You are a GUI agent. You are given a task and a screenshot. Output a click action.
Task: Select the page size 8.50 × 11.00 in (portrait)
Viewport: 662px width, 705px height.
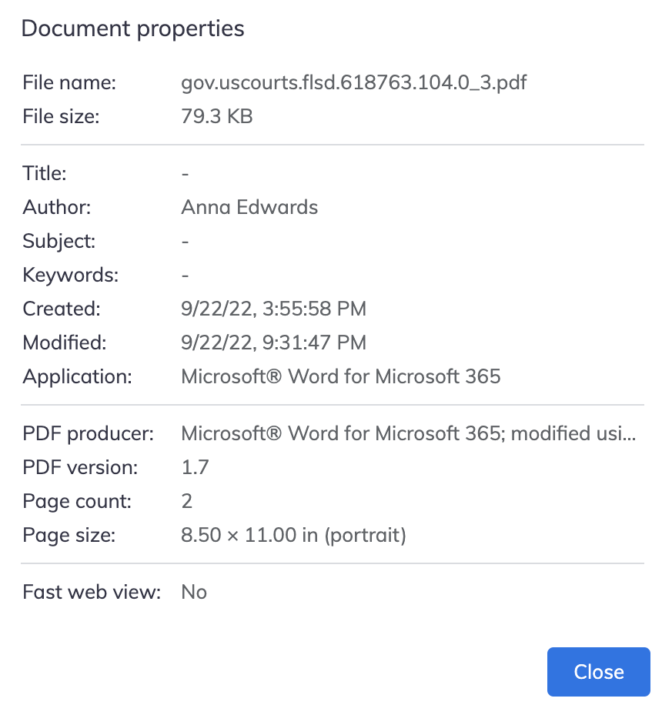click(x=293, y=535)
